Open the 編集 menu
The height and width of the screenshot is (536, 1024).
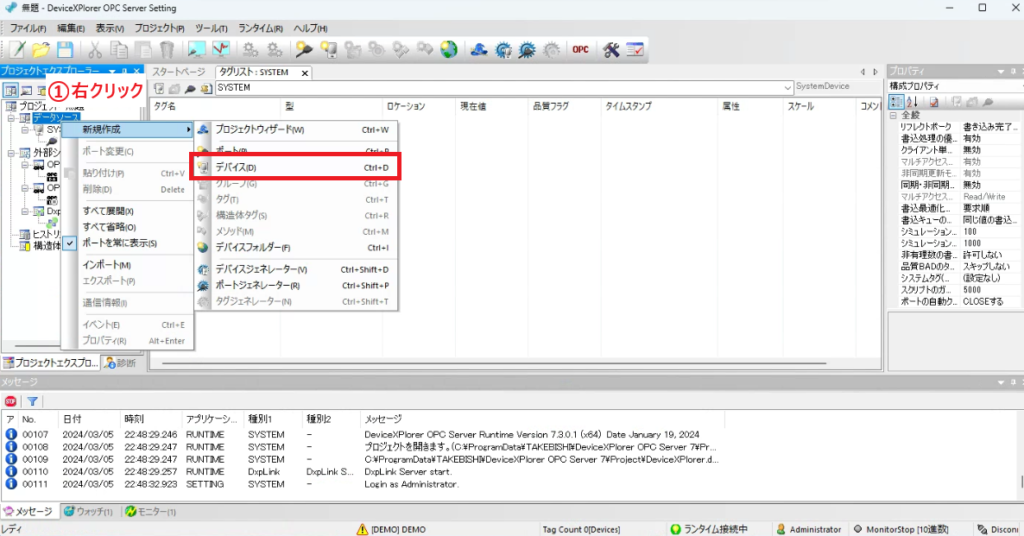(x=71, y=29)
